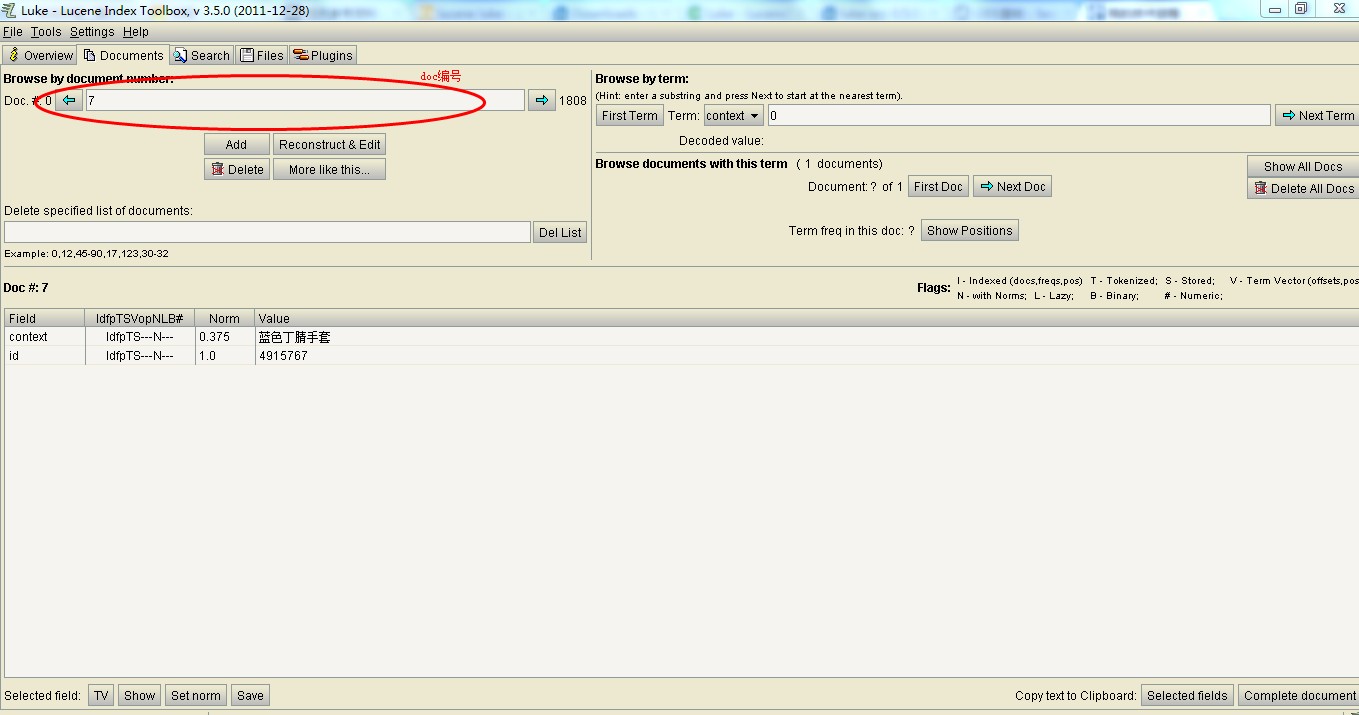Click the norm value 1.0
This screenshot has width=1359, height=715.
[207, 356]
